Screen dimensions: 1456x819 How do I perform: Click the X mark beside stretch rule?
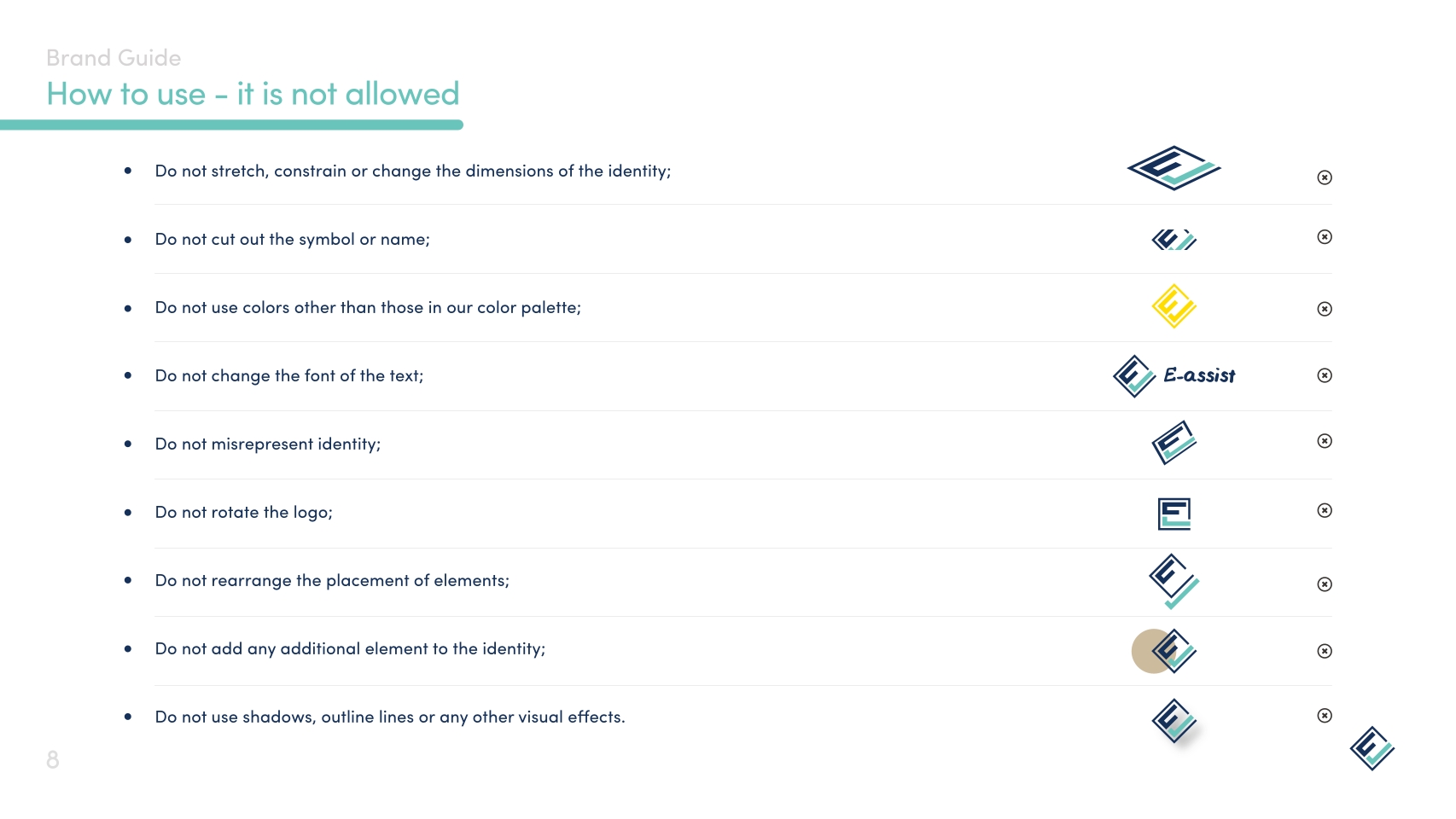pyautogui.click(x=1325, y=177)
